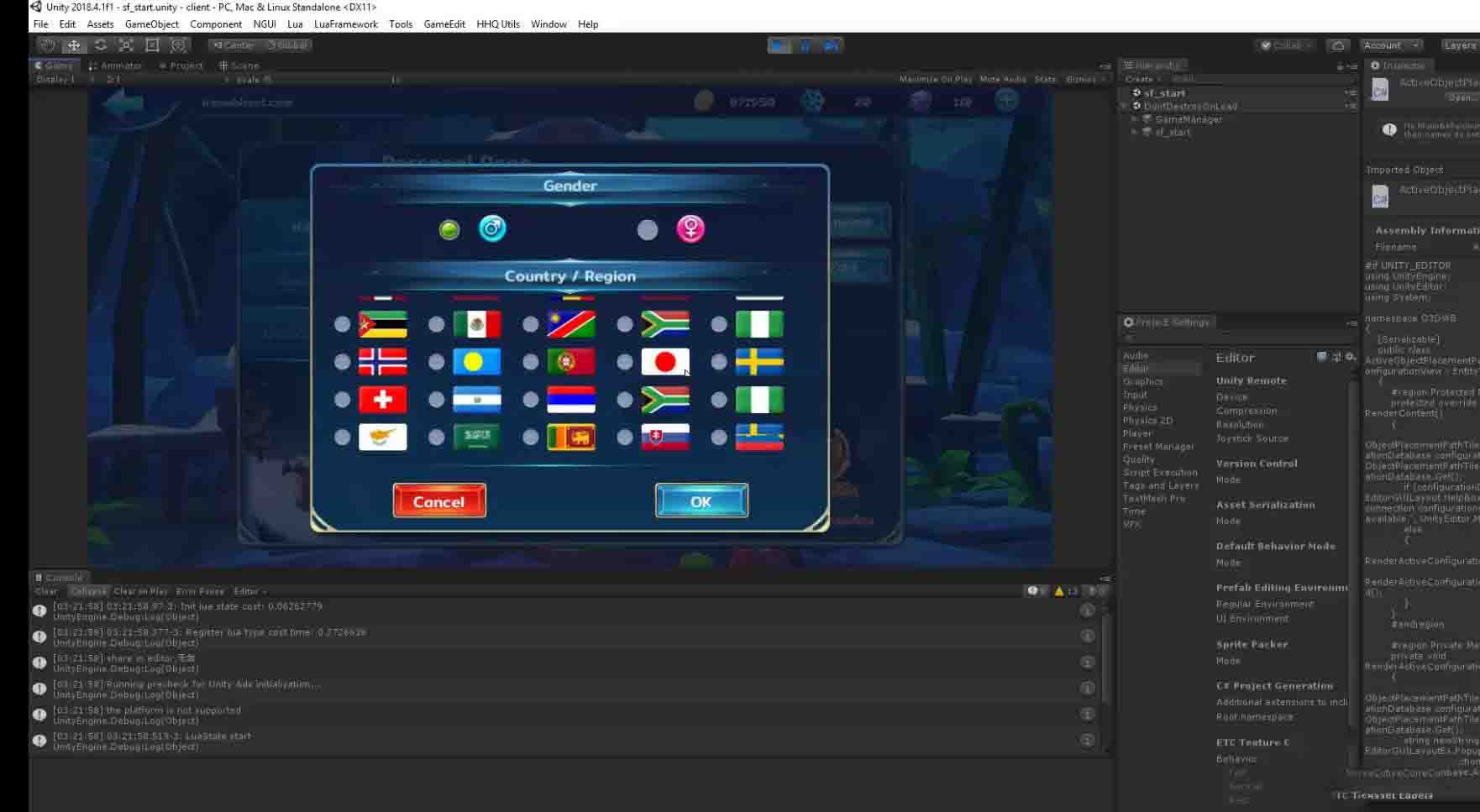
Task: Select Player in Project Settings list
Action: pyautogui.click(x=1137, y=433)
